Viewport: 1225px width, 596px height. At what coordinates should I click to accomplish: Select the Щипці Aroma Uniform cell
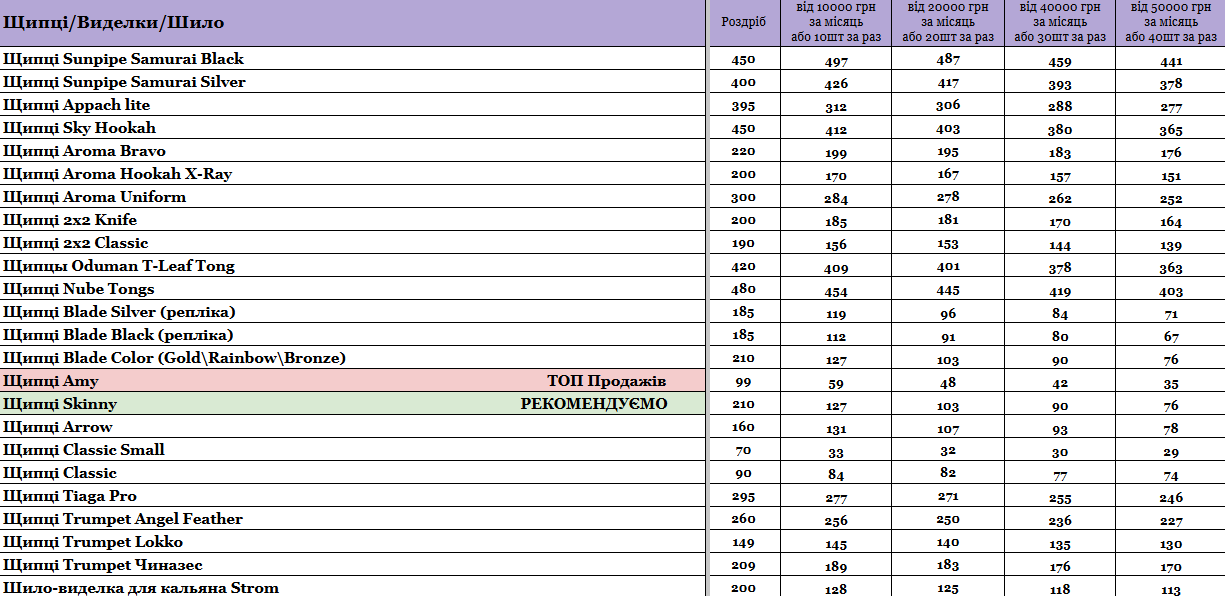tap(353, 197)
